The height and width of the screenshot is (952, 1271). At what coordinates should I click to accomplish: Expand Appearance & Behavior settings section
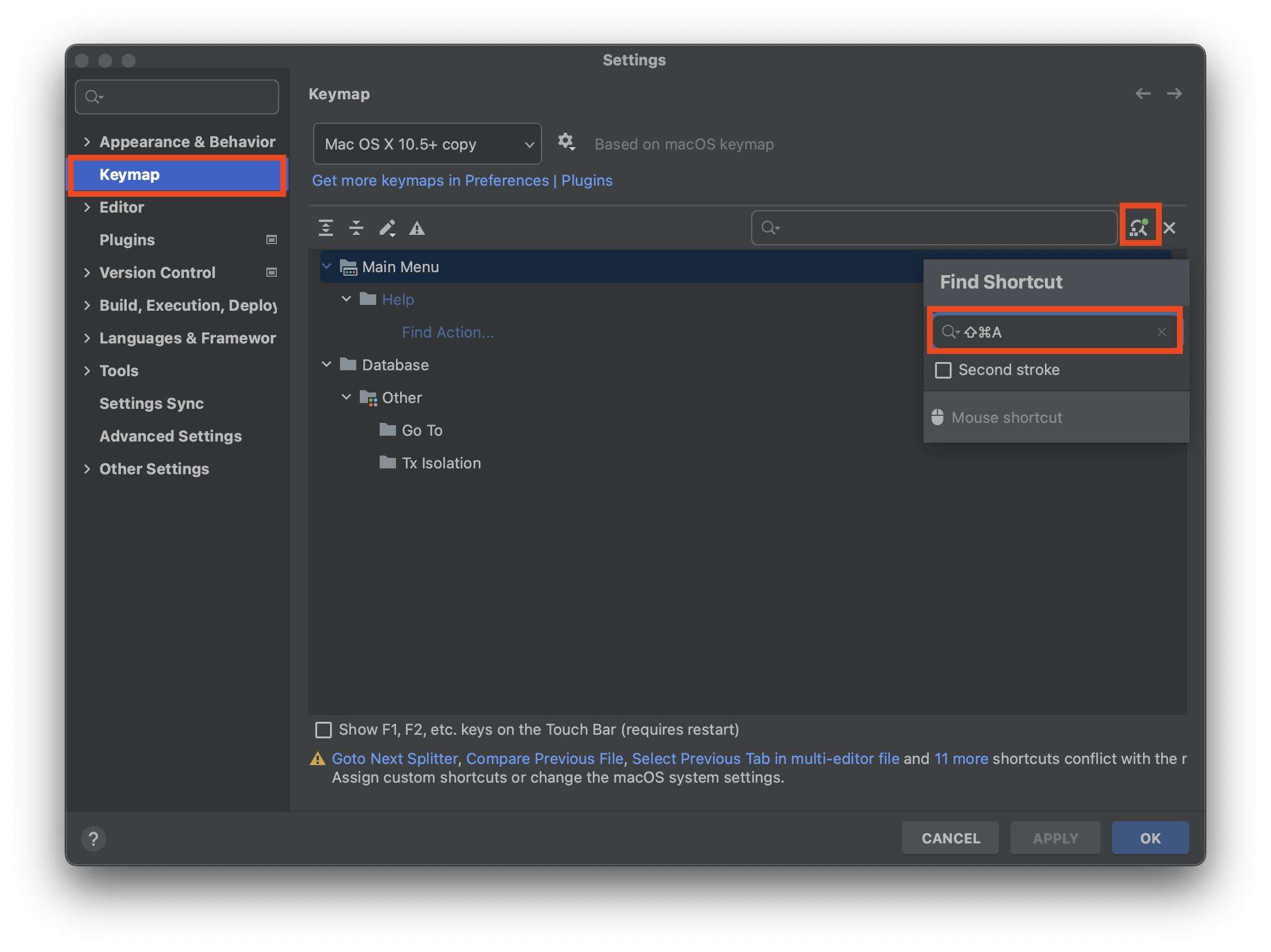[87, 142]
